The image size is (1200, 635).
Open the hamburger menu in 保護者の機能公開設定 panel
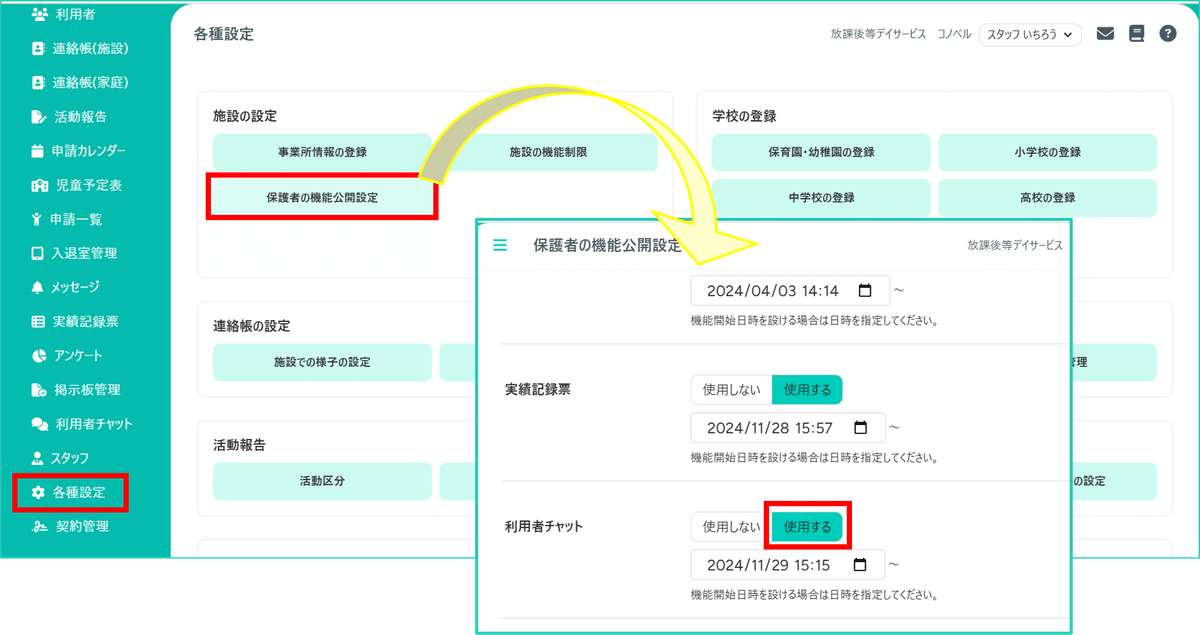500,245
